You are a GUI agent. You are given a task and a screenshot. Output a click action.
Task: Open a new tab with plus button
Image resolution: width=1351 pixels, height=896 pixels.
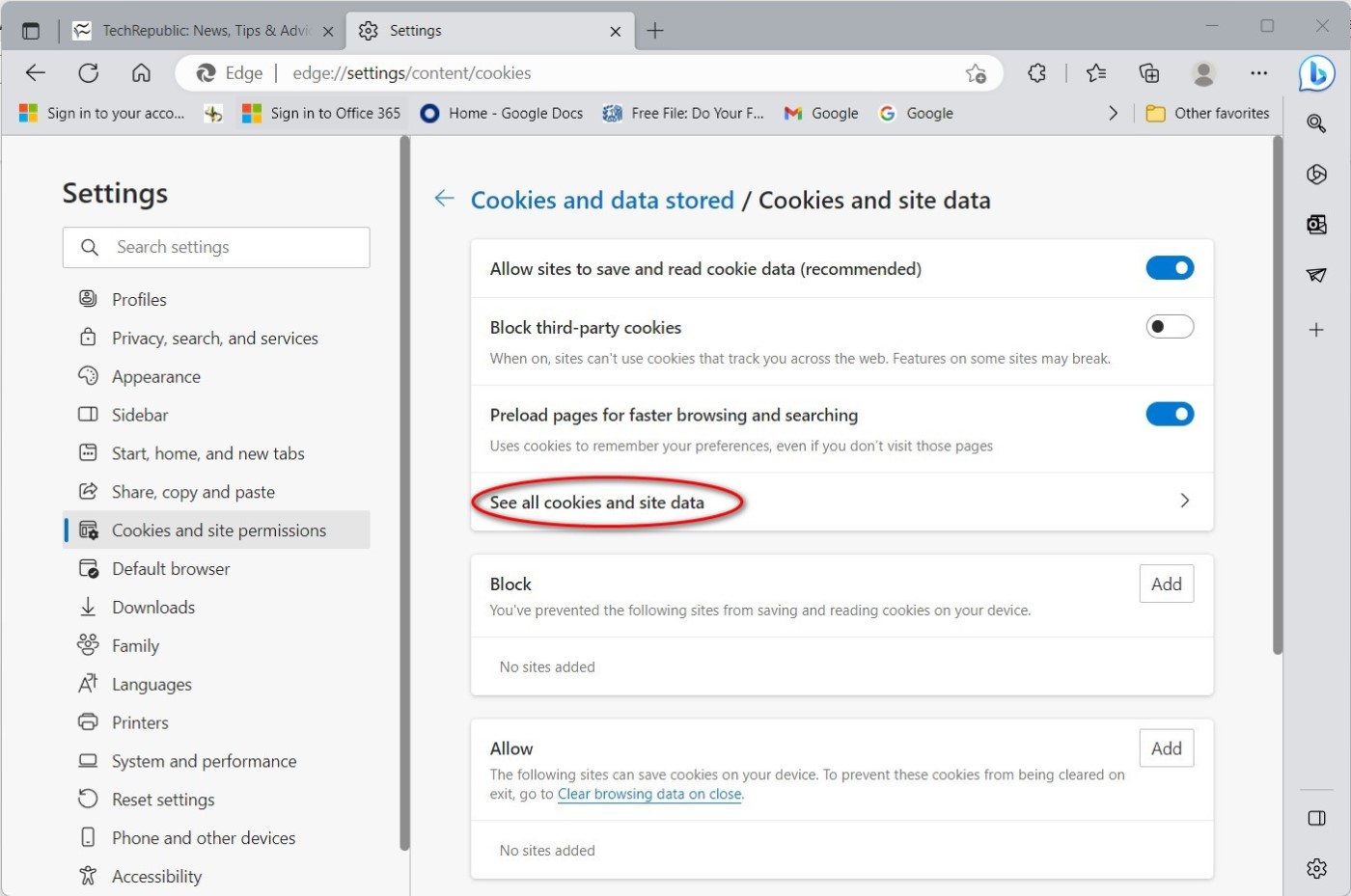655,31
